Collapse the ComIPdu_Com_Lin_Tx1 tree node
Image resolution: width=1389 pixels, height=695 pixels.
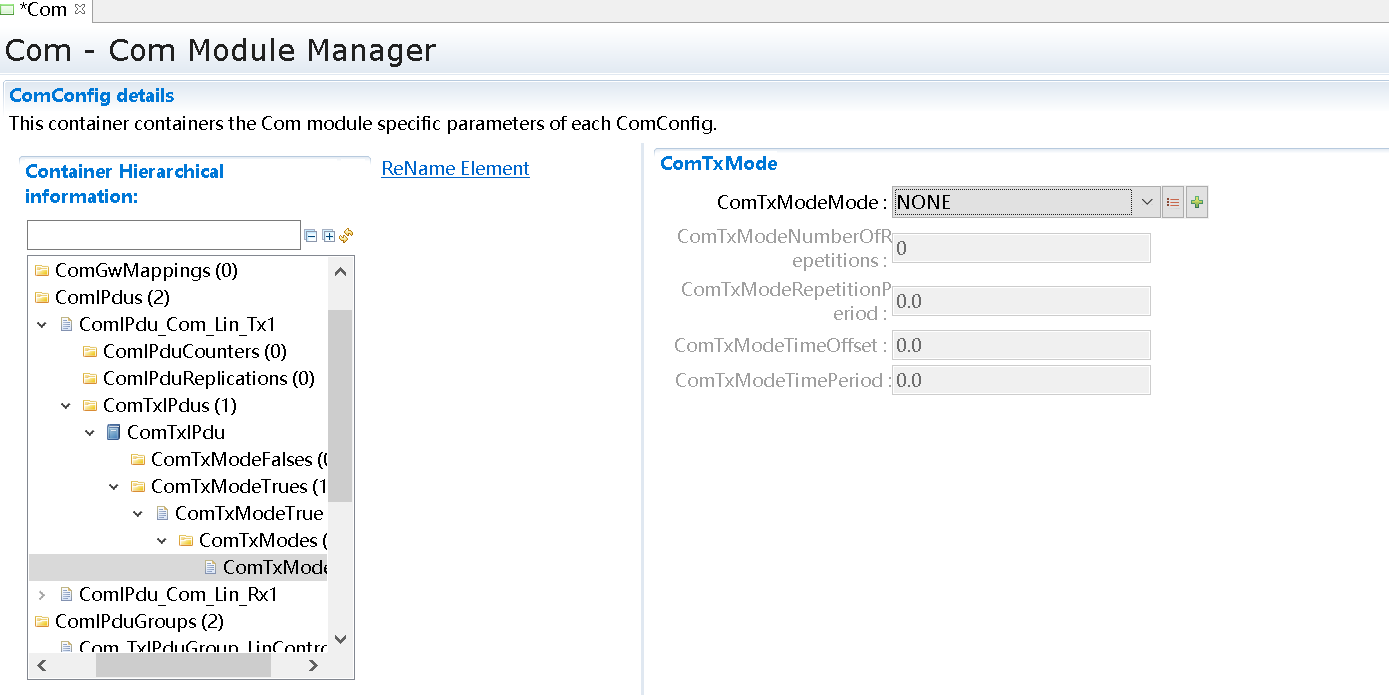tap(42, 325)
